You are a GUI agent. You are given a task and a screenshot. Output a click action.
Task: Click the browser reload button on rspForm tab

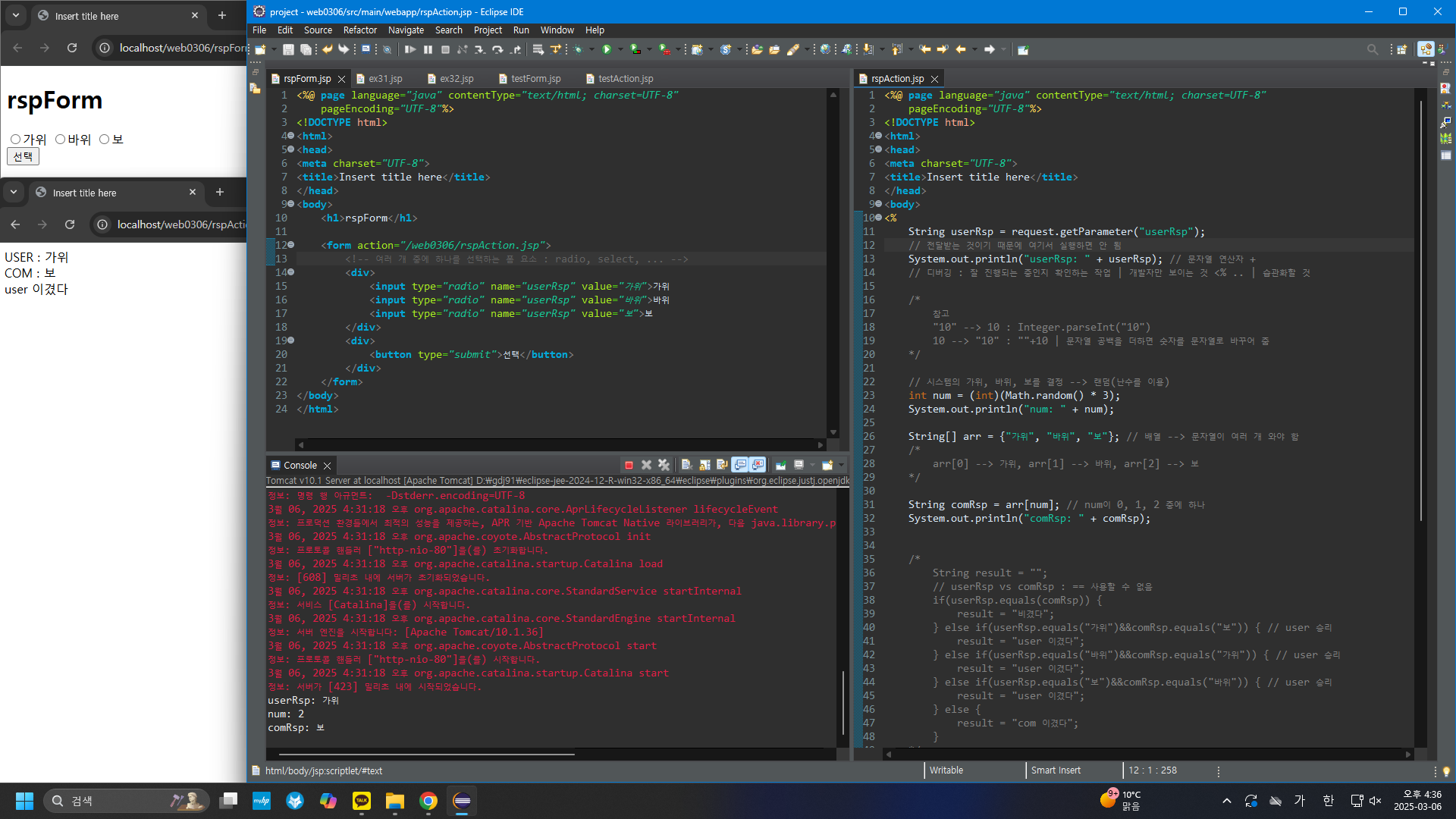click(72, 48)
